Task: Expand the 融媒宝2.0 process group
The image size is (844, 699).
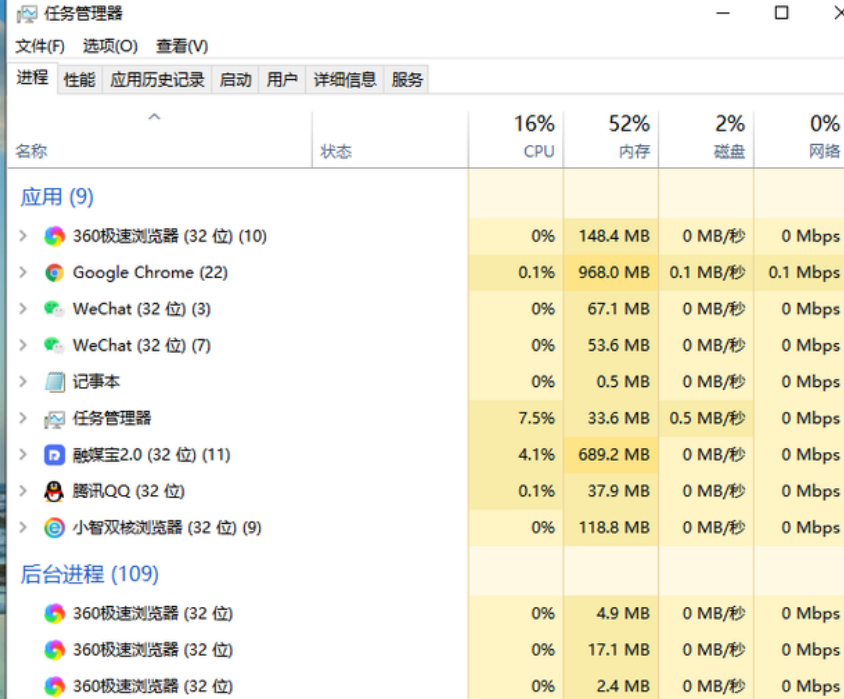Action: pyautogui.click(x=23, y=455)
